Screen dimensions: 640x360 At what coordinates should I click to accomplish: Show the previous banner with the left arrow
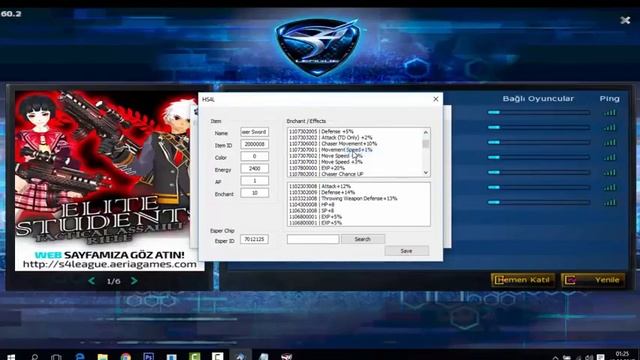(92, 281)
